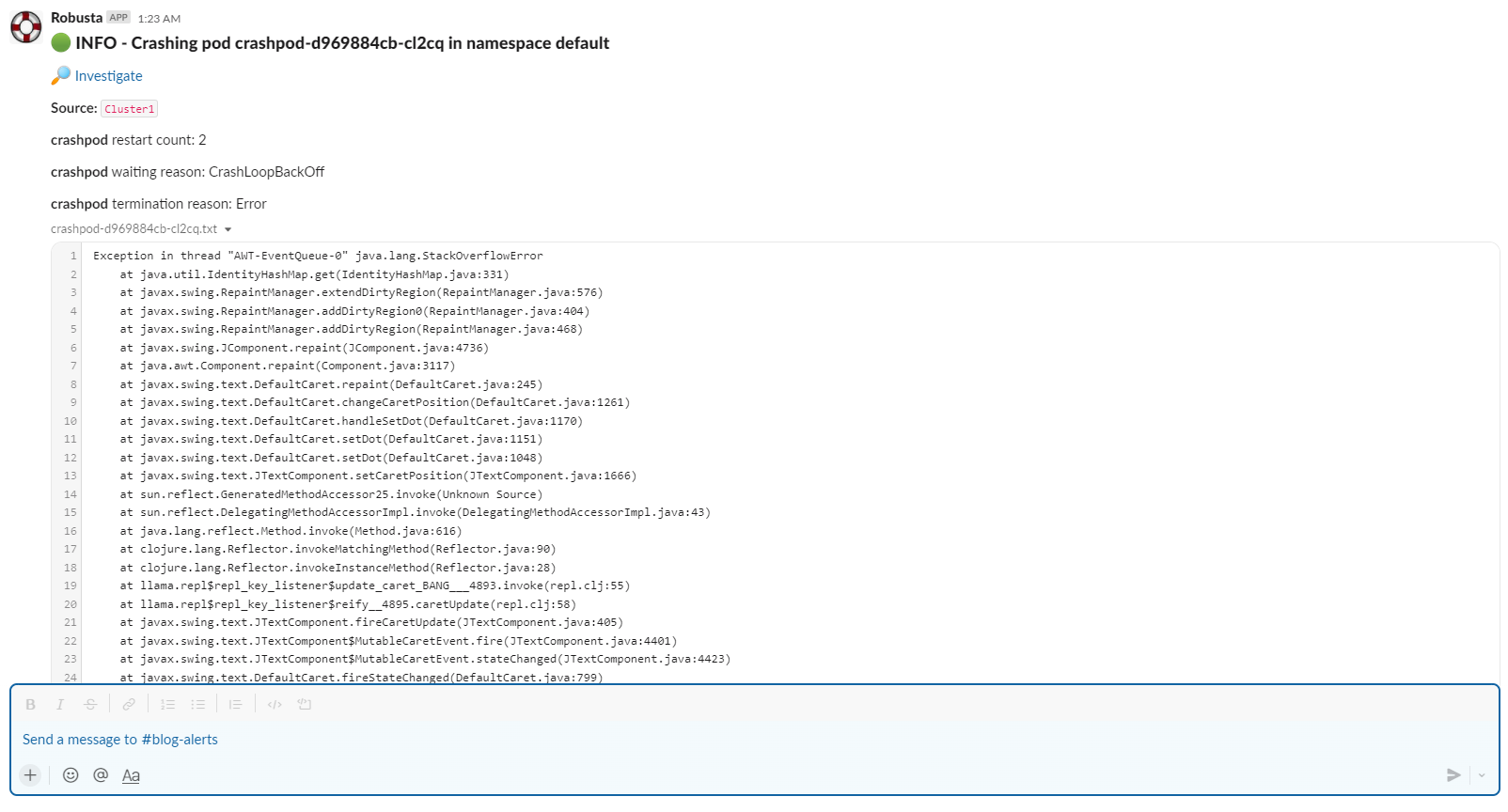Click the Robusta sender name
1508x812 pixels.
pos(76,18)
